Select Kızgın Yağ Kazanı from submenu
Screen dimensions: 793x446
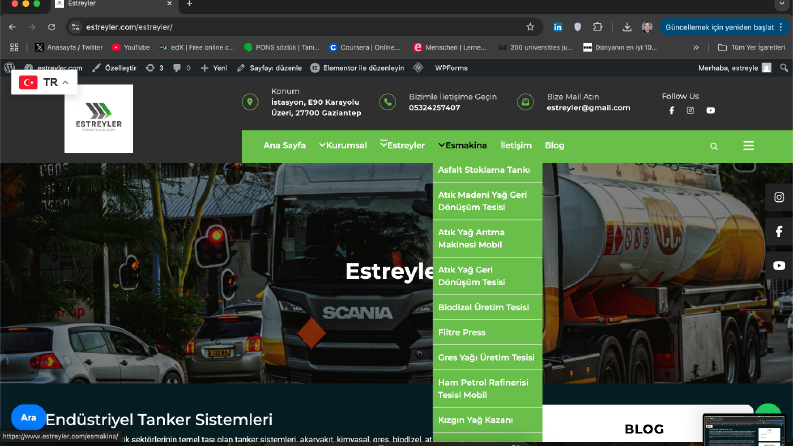(x=488, y=420)
